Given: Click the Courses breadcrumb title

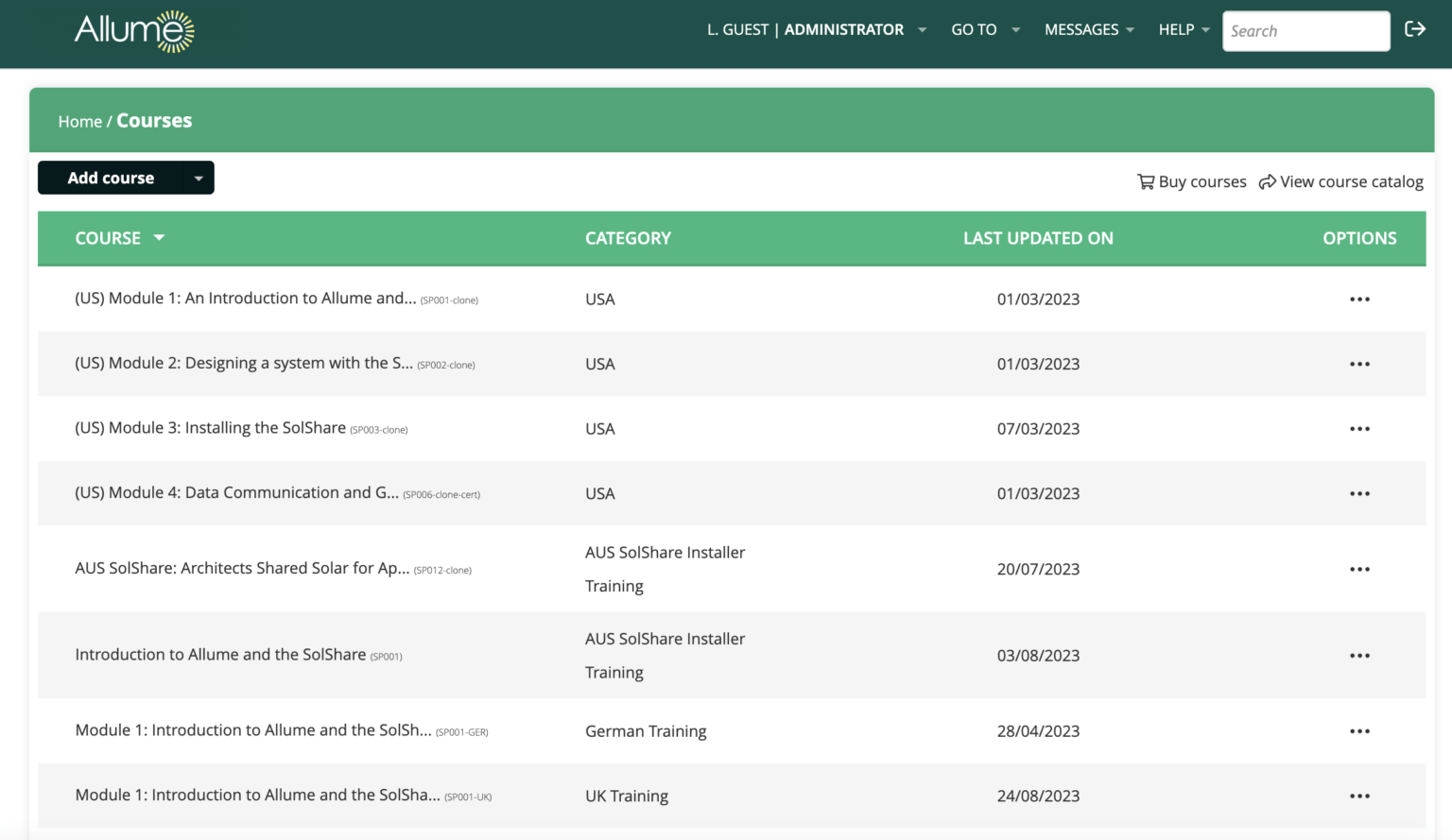Looking at the screenshot, I should click(154, 121).
